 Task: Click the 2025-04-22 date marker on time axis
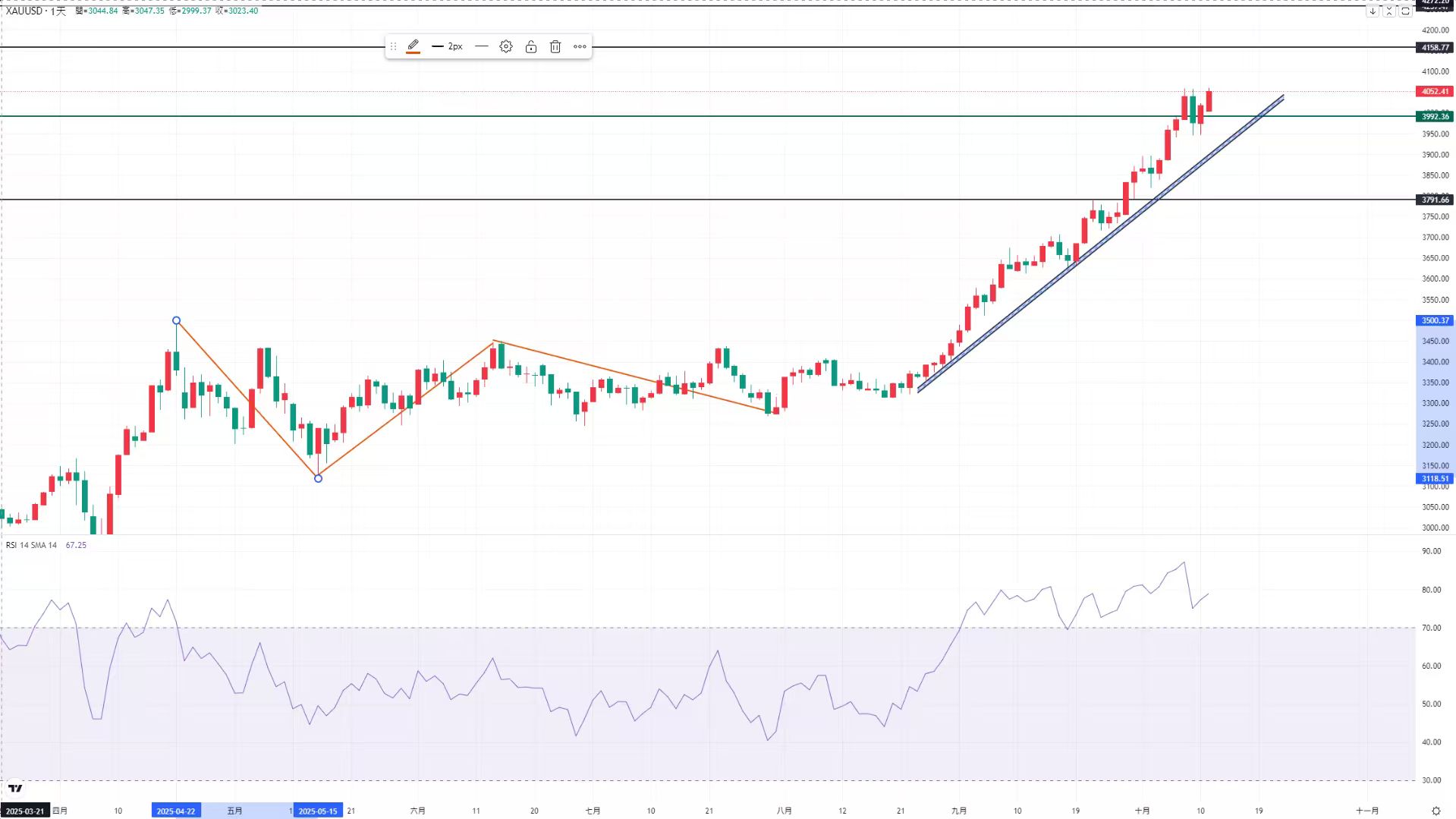(176, 811)
